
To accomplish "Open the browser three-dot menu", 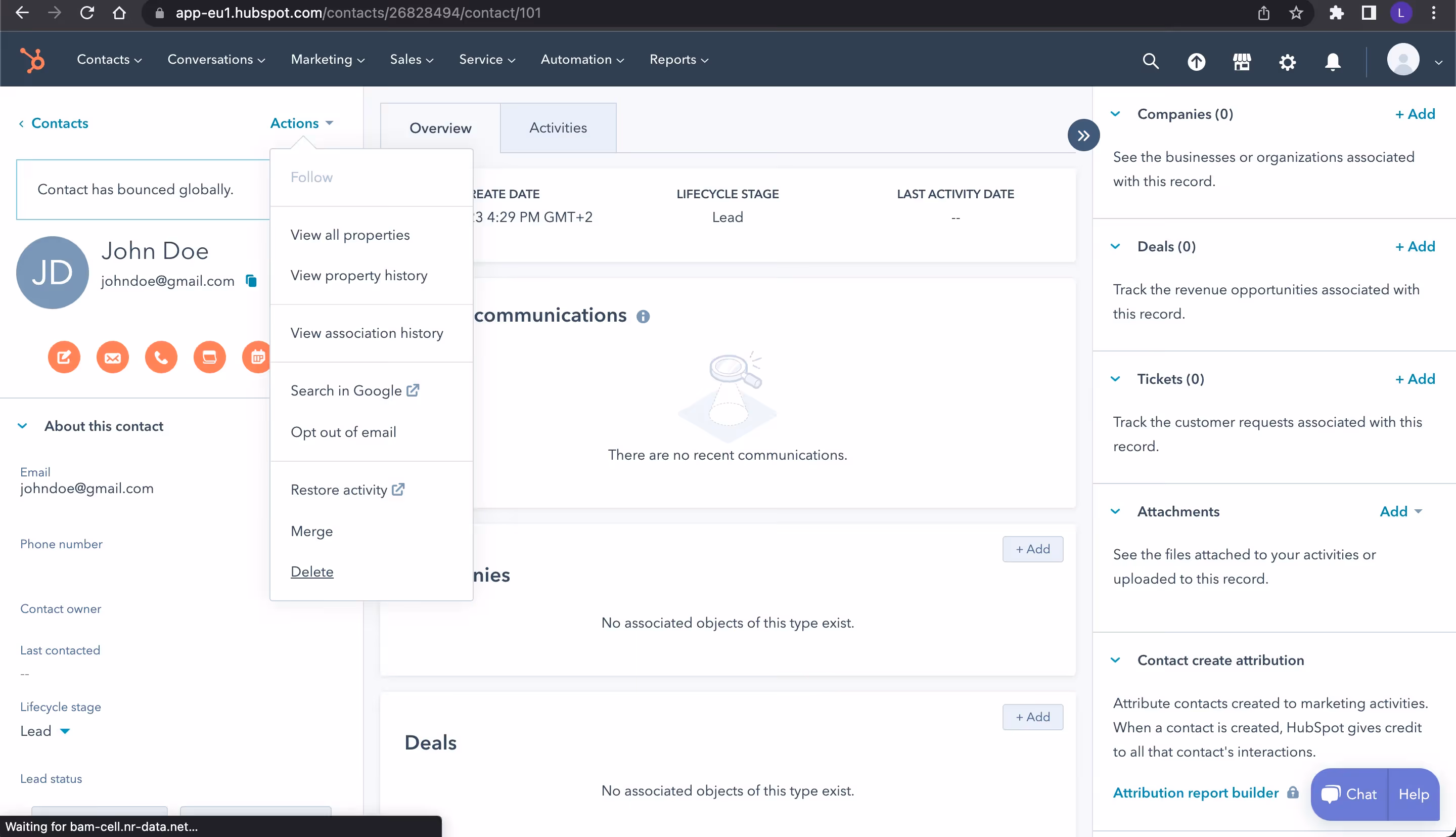I will [1434, 13].
